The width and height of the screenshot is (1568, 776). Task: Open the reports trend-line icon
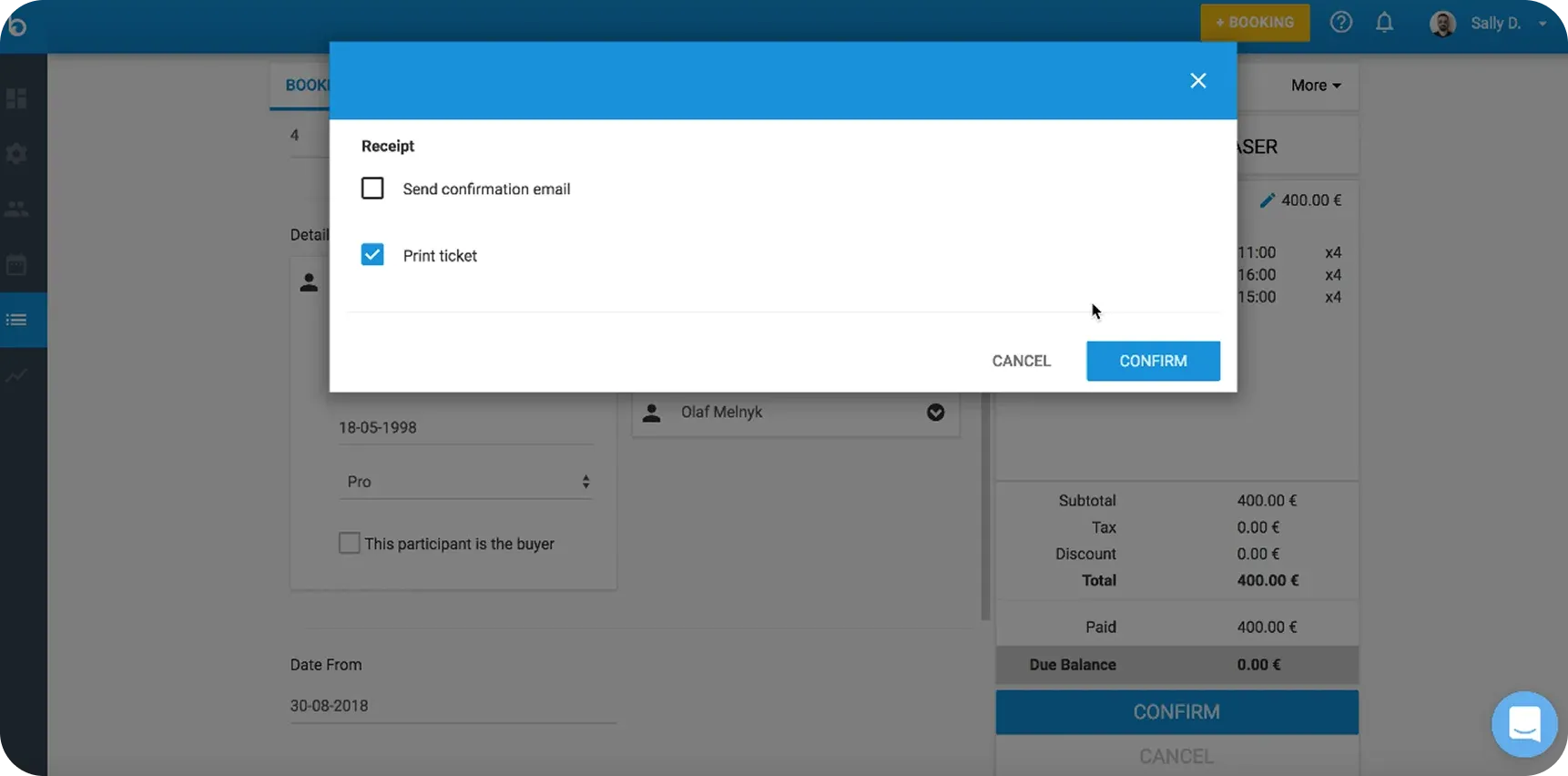tap(16, 375)
